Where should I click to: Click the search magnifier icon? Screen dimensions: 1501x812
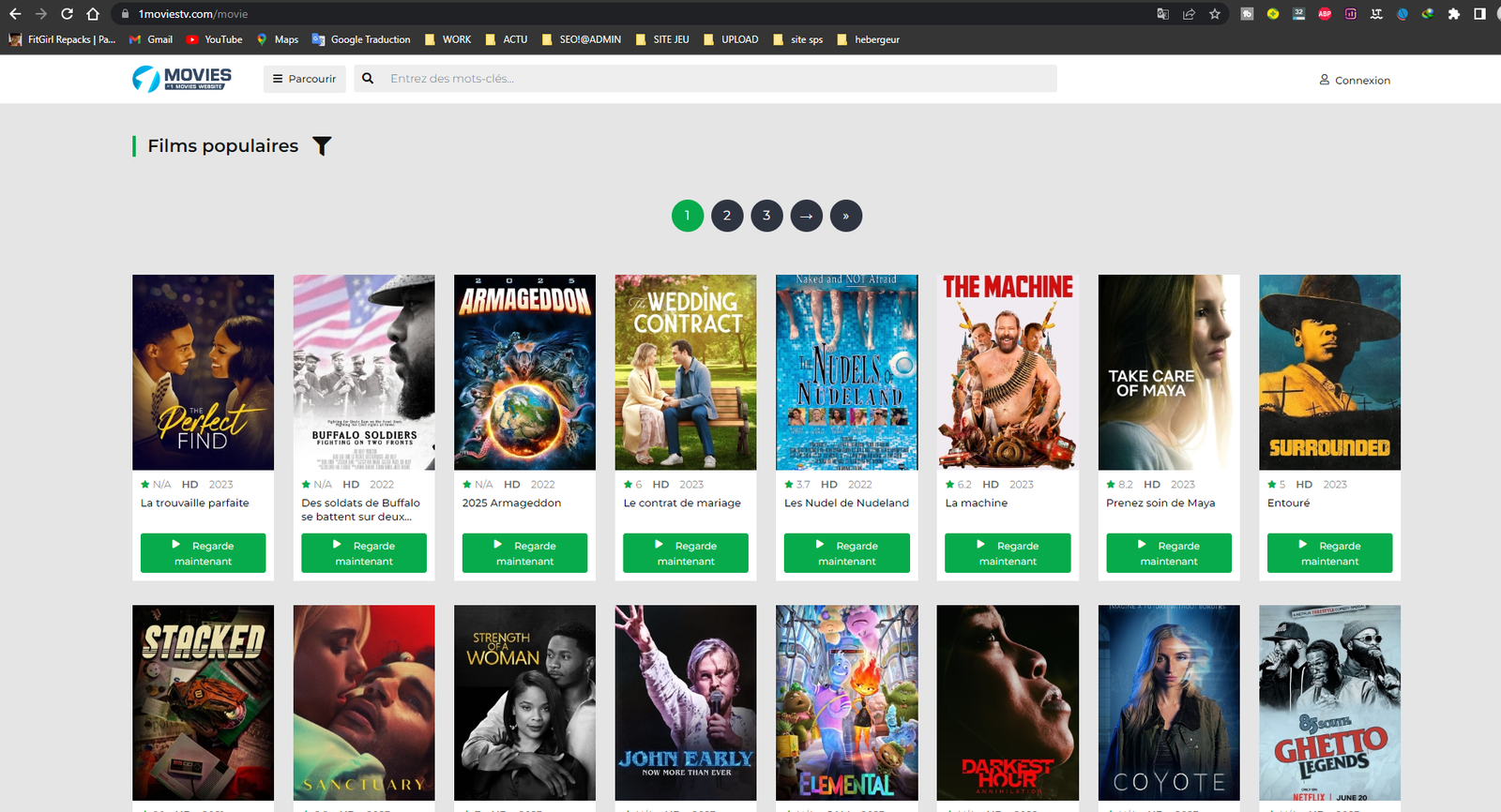coord(368,79)
